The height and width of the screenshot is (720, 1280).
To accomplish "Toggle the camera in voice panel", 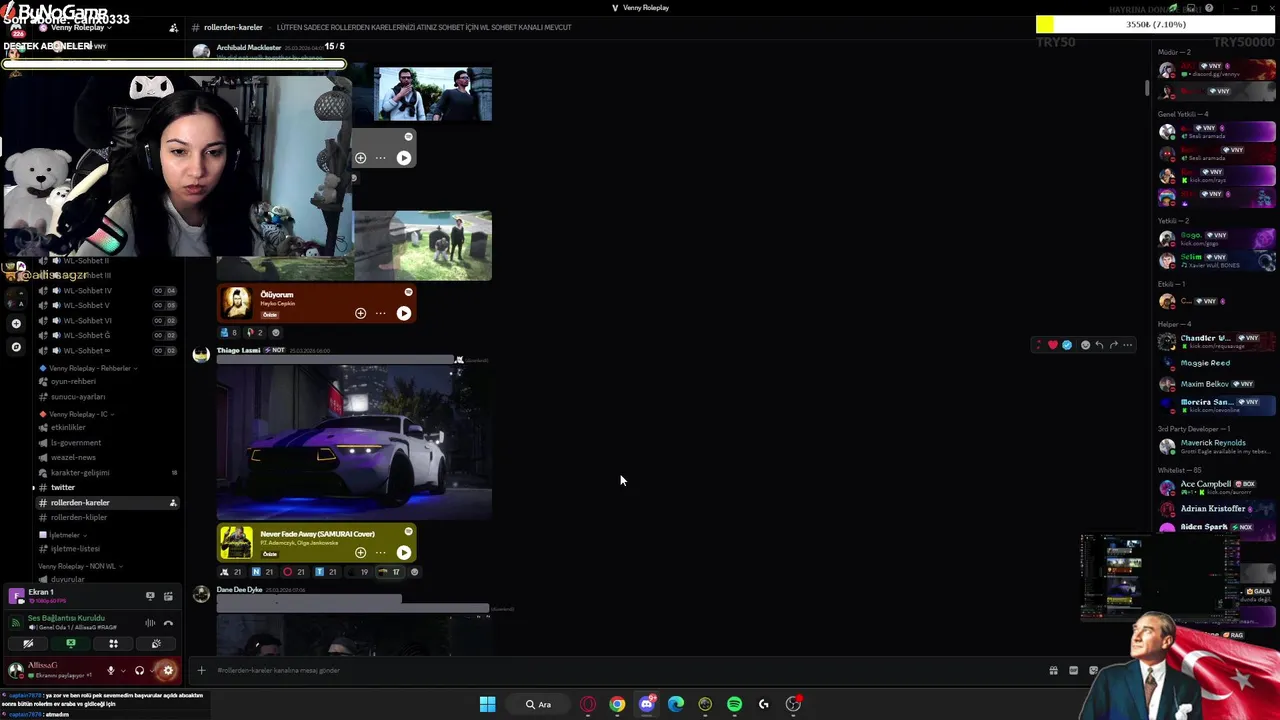I will (28, 644).
